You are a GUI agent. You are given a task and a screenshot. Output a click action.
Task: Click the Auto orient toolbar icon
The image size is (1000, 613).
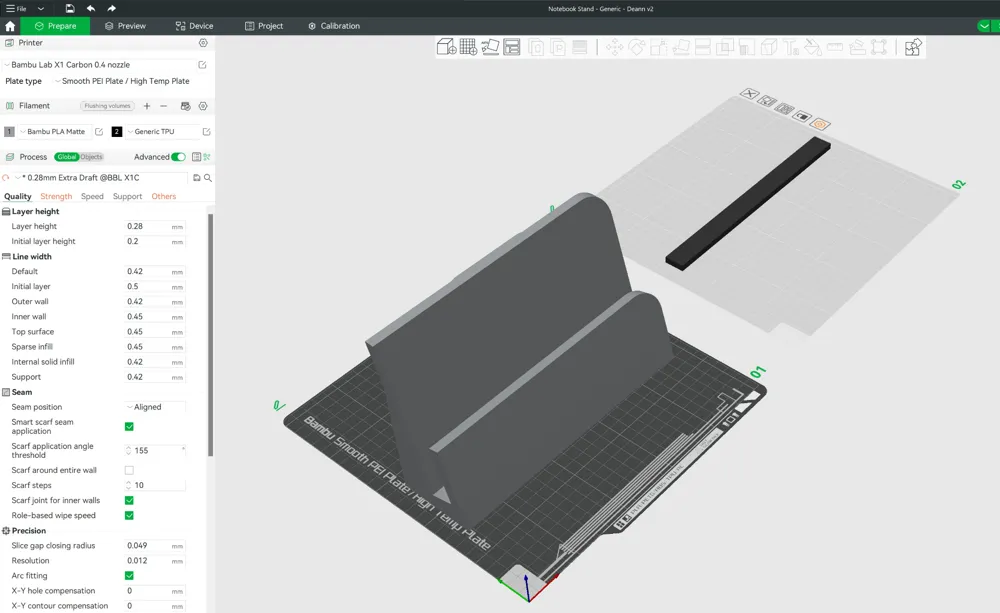pyautogui.click(x=490, y=47)
